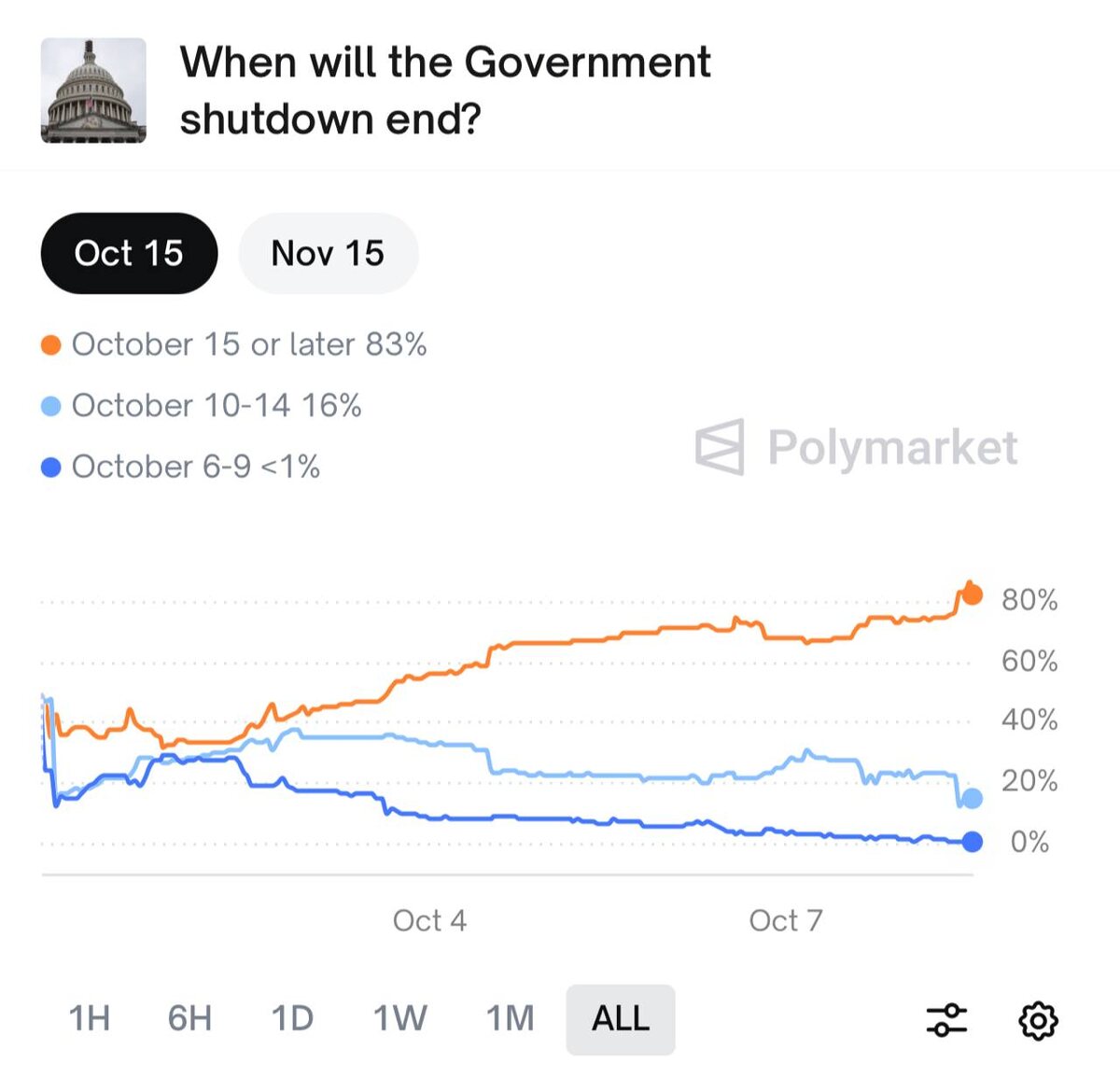
Task: Switch to the Nov 15 tab
Action: click(328, 253)
